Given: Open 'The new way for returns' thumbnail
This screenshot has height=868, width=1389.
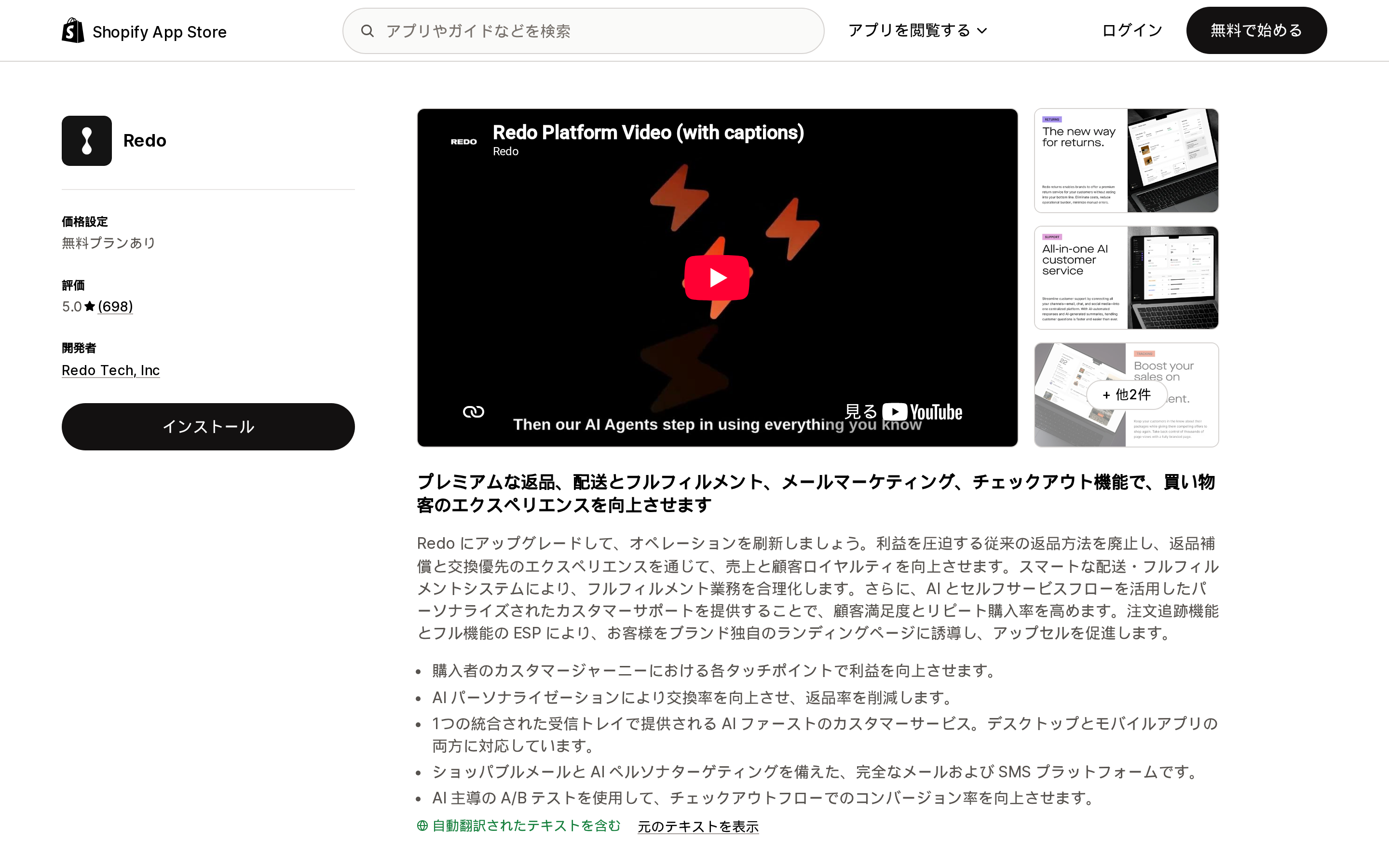Looking at the screenshot, I should pos(1126,160).
